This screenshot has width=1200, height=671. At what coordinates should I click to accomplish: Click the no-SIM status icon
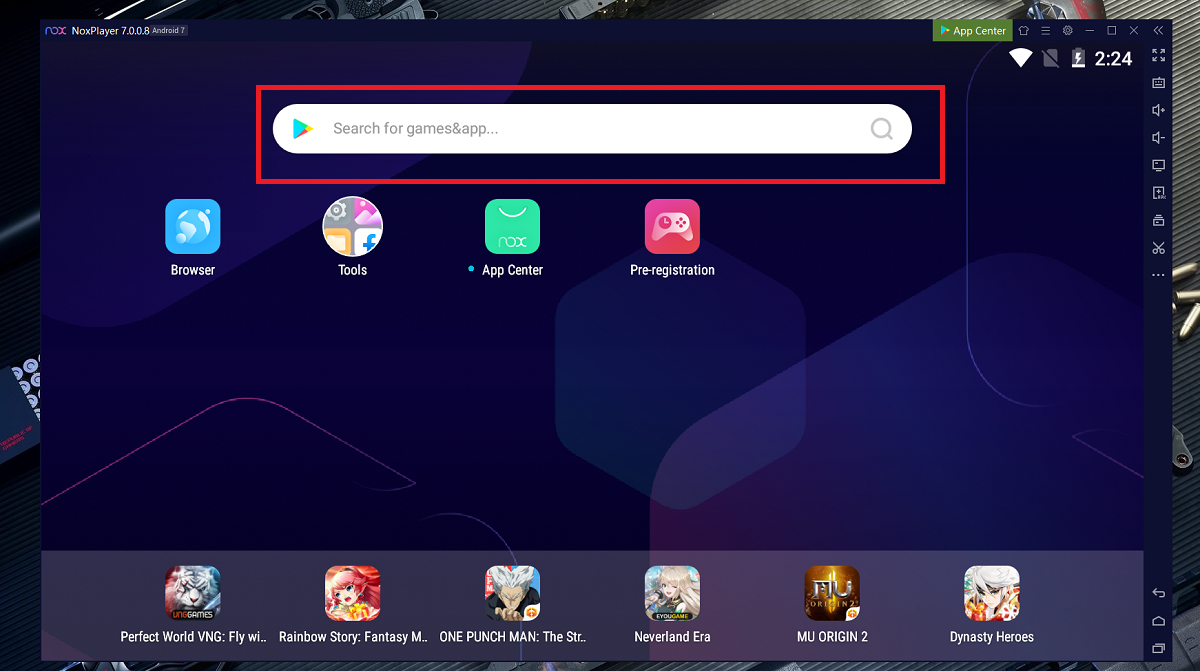click(1050, 58)
